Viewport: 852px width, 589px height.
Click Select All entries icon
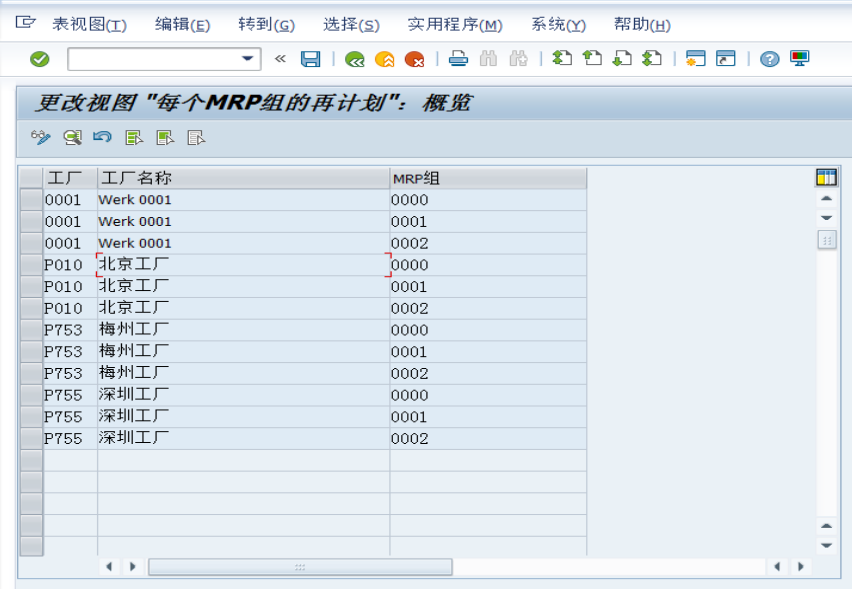point(134,137)
